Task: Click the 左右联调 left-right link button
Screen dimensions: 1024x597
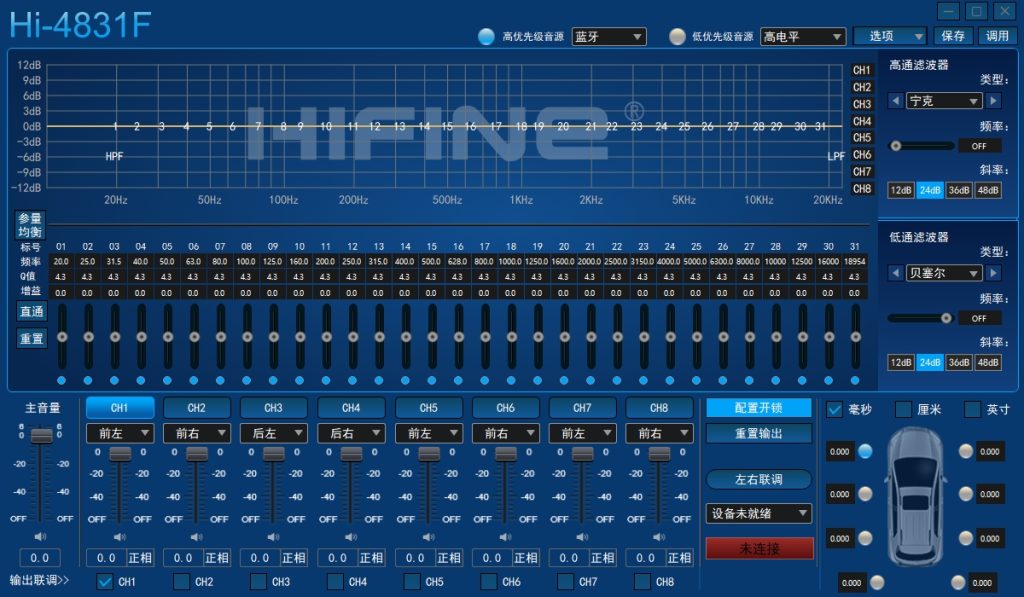Action: click(x=758, y=479)
